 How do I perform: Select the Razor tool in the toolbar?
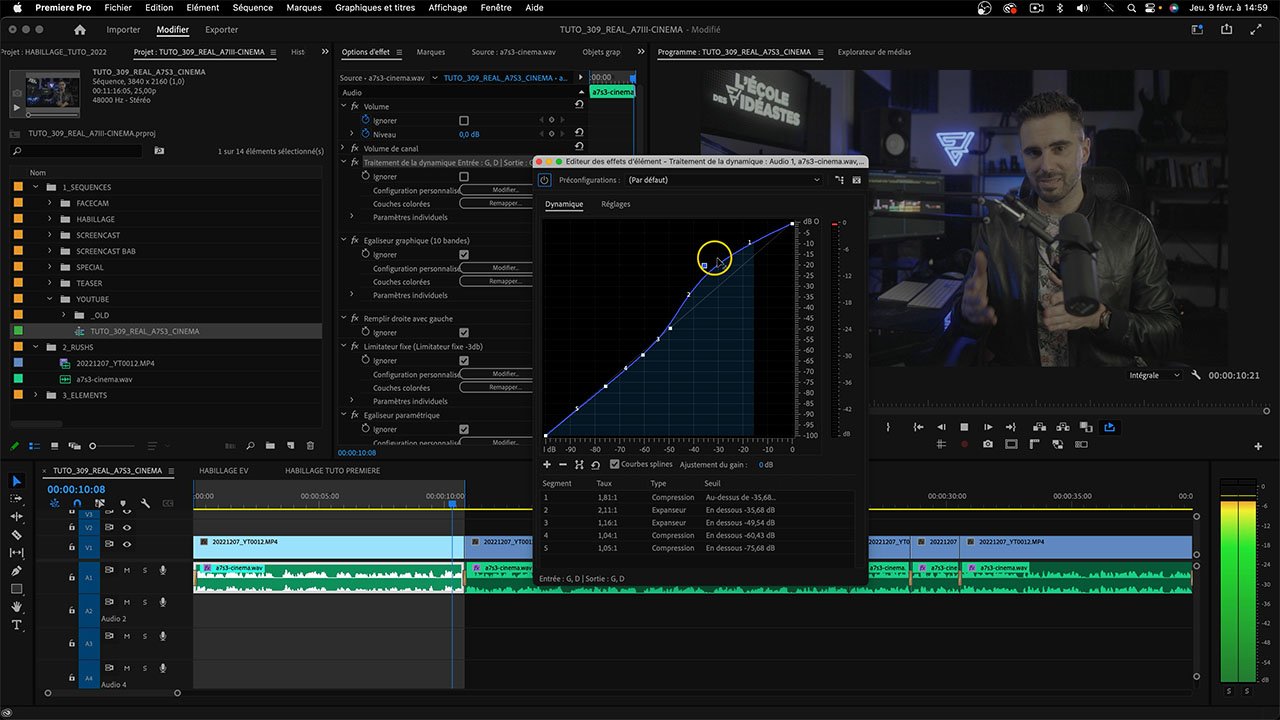(x=16, y=535)
